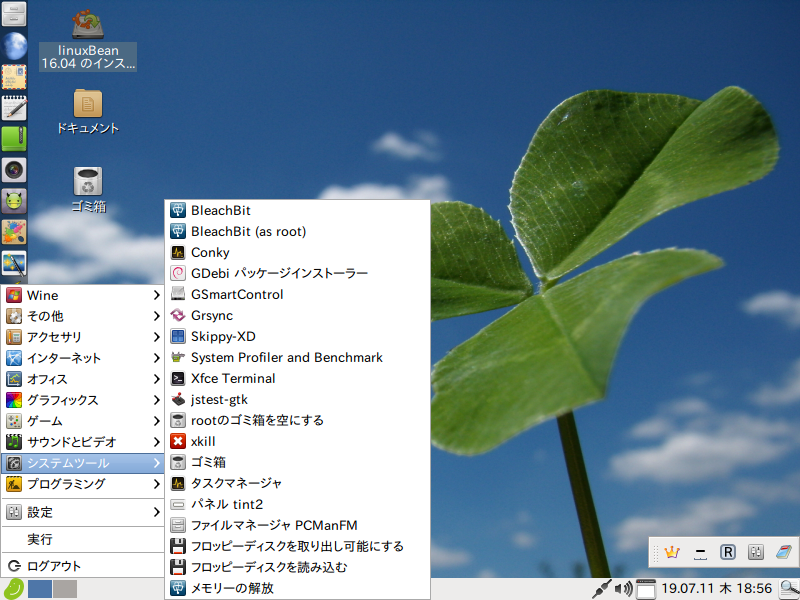Expand the オフィス submenu
Screen dimensions: 800x600
coord(83,379)
